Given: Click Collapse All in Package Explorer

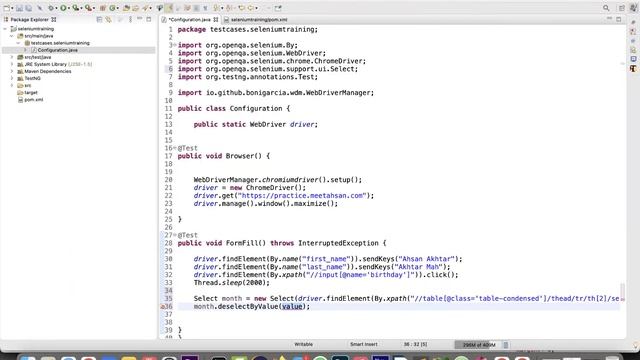Looking at the screenshot, I should click(x=99, y=20).
